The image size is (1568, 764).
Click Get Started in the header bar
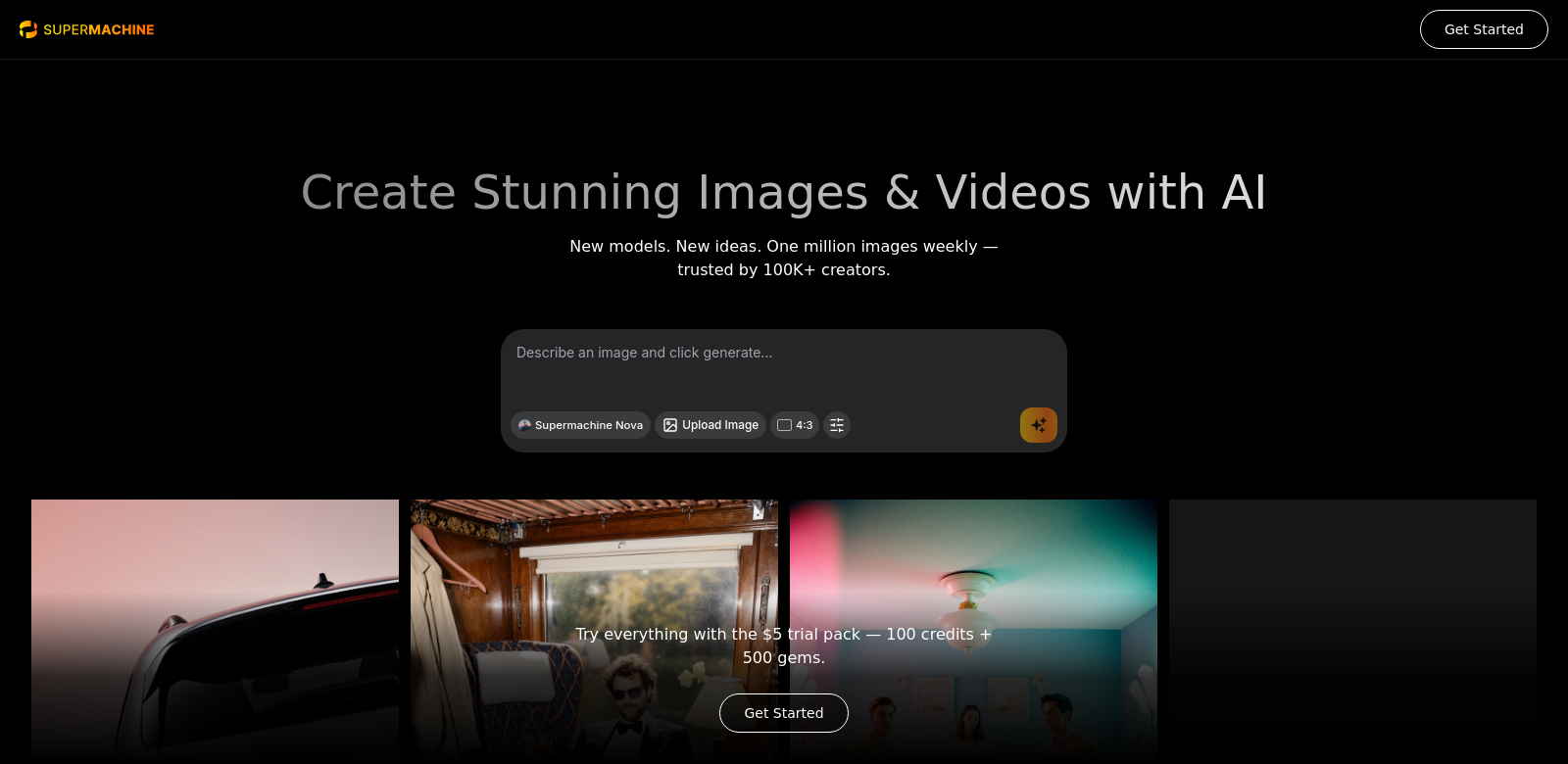coord(1484,29)
